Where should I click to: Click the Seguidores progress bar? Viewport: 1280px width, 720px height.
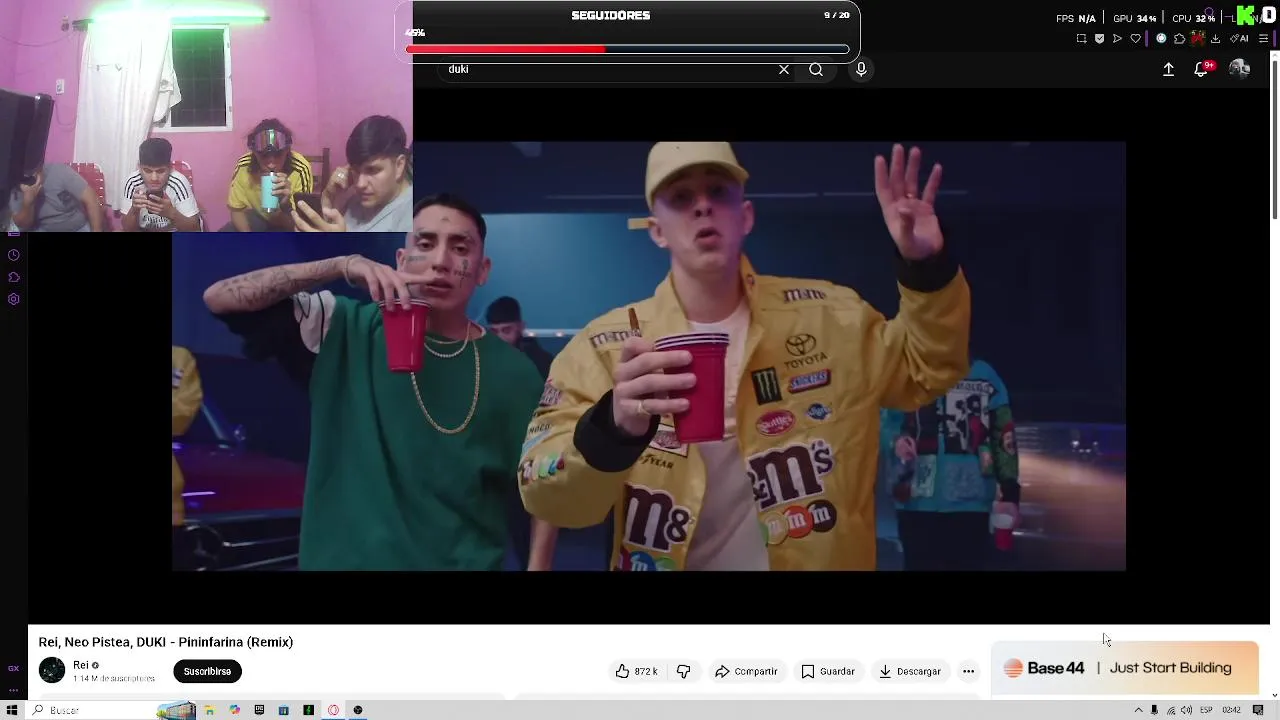click(x=627, y=49)
